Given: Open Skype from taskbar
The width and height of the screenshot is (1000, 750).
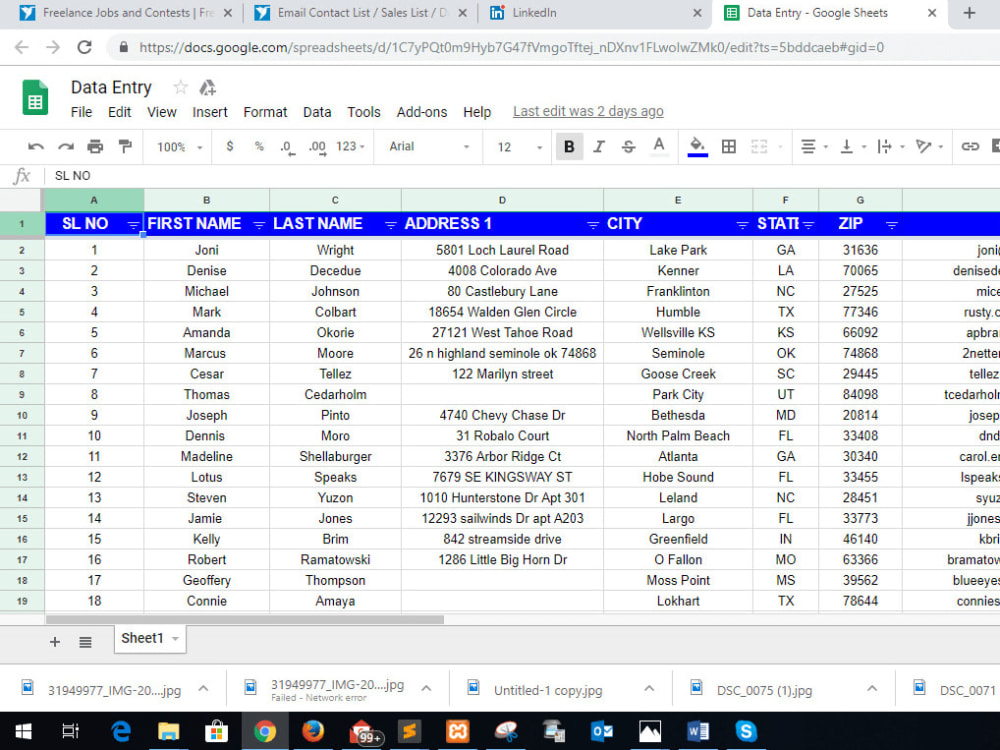Looking at the screenshot, I should [746, 731].
